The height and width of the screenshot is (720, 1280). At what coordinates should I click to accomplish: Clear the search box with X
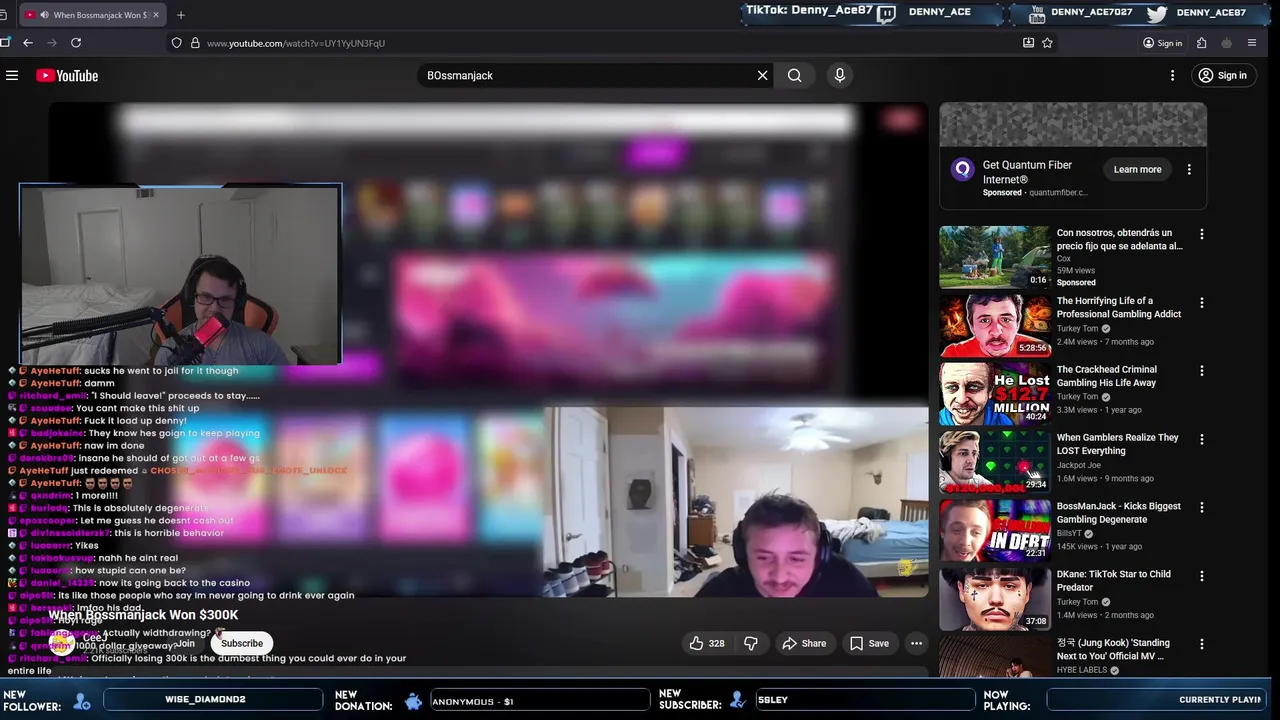762,75
